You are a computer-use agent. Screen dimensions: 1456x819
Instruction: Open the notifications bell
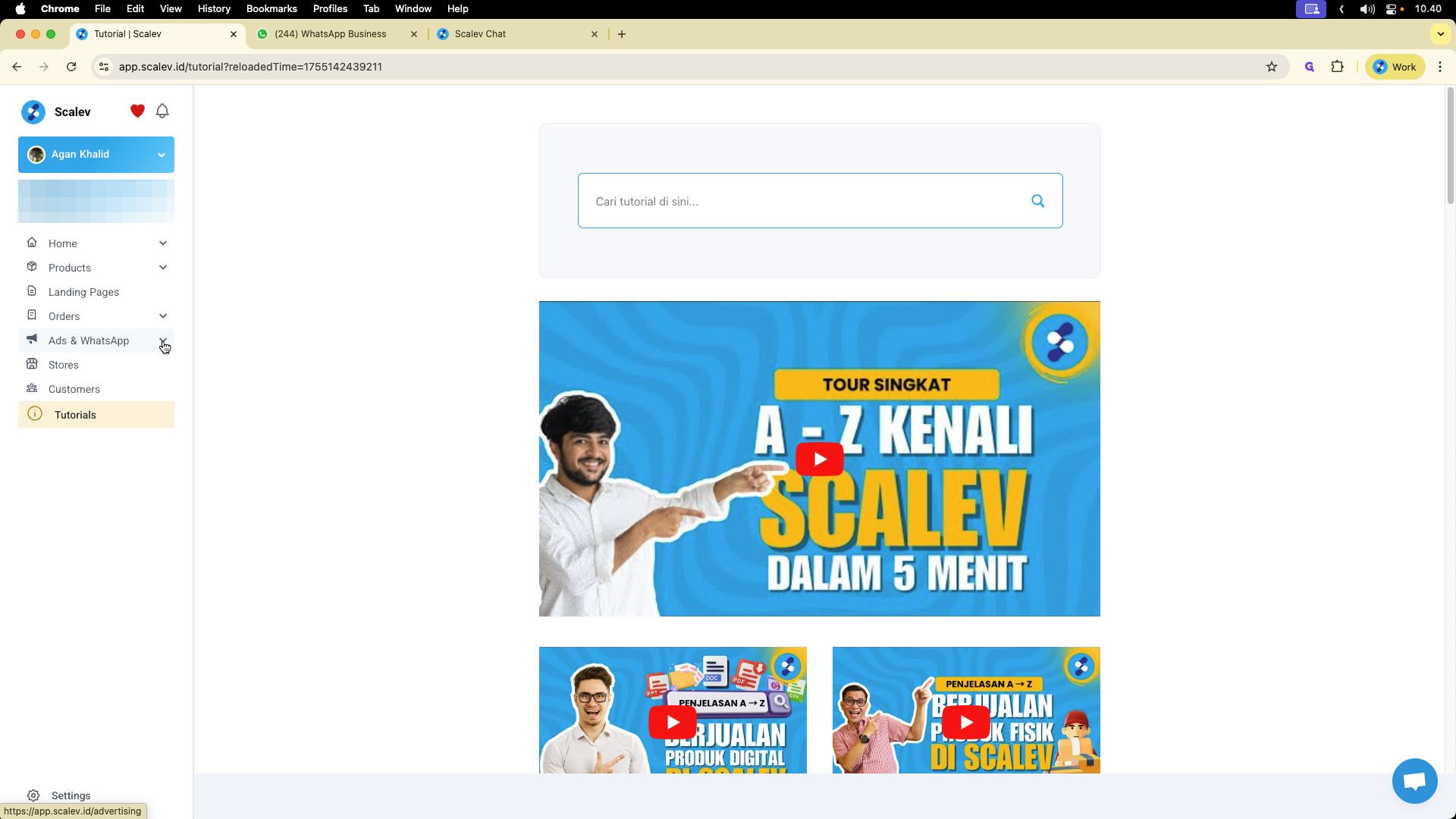tap(162, 111)
